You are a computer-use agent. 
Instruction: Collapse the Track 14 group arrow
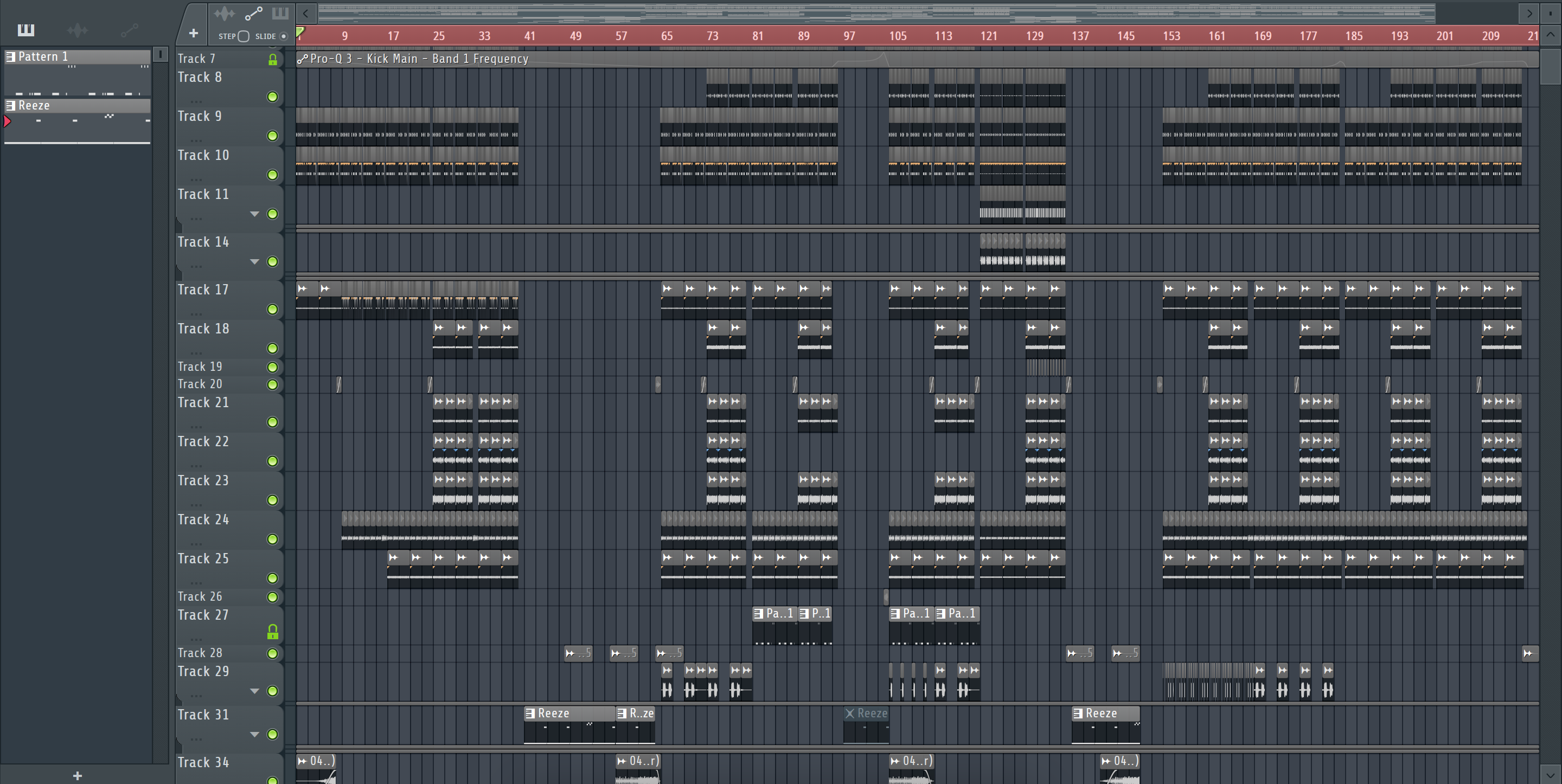click(255, 262)
